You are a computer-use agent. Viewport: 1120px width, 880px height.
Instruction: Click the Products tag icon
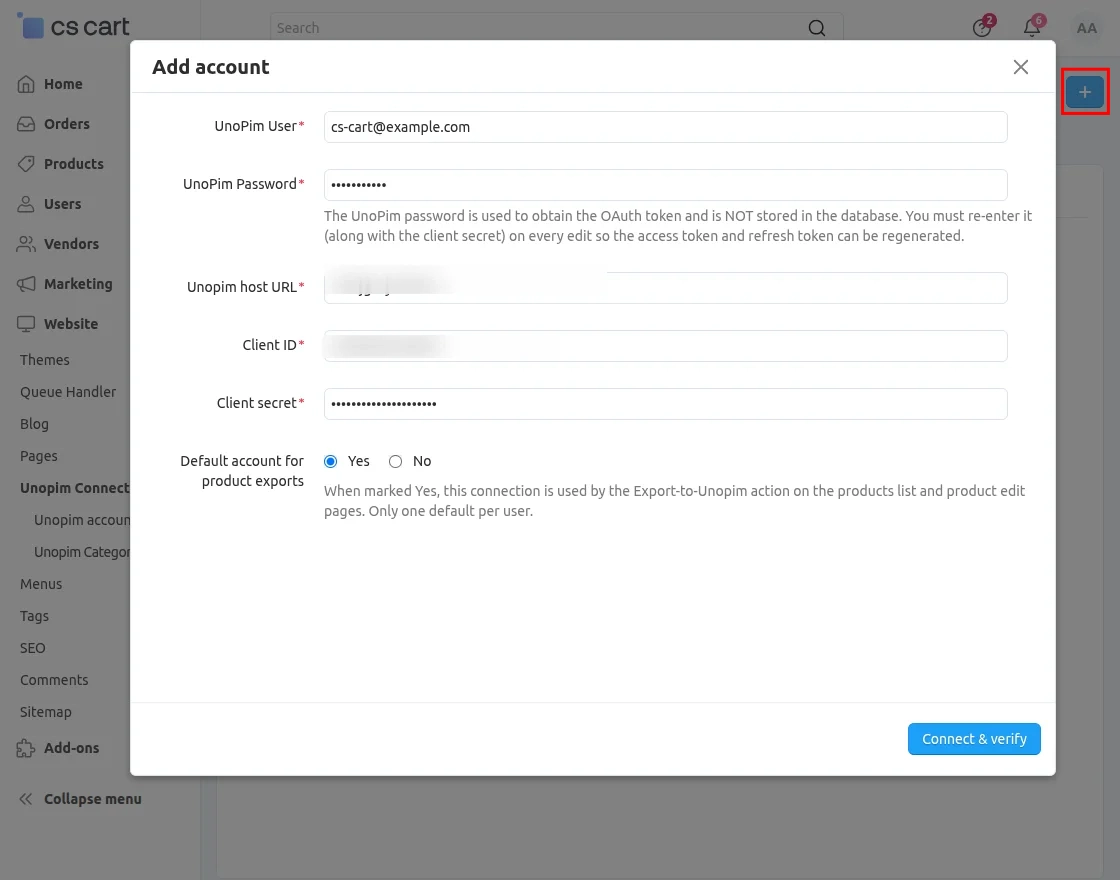pyautogui.click(x=26, y=164)
